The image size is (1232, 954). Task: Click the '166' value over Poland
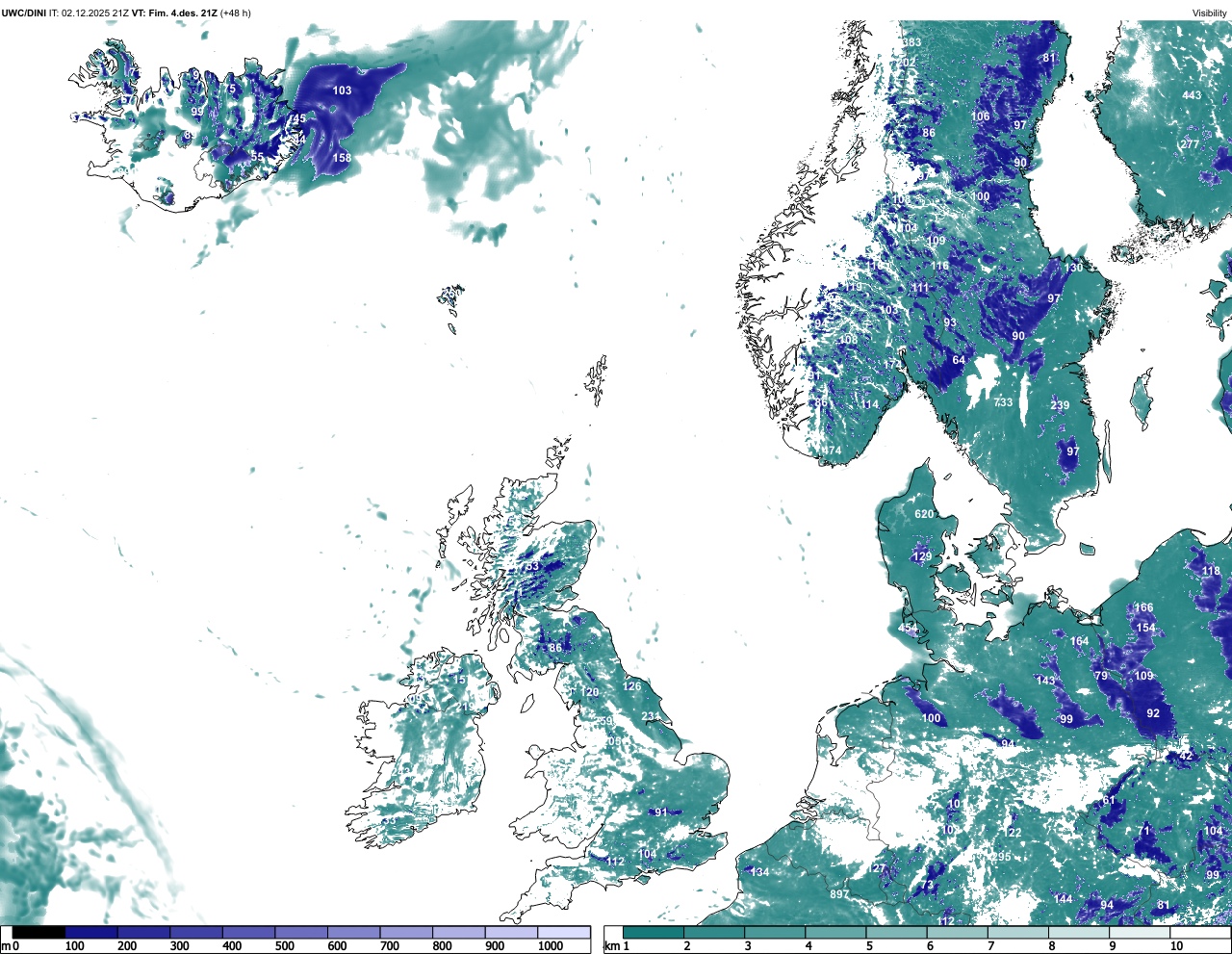coord(1143,608)
